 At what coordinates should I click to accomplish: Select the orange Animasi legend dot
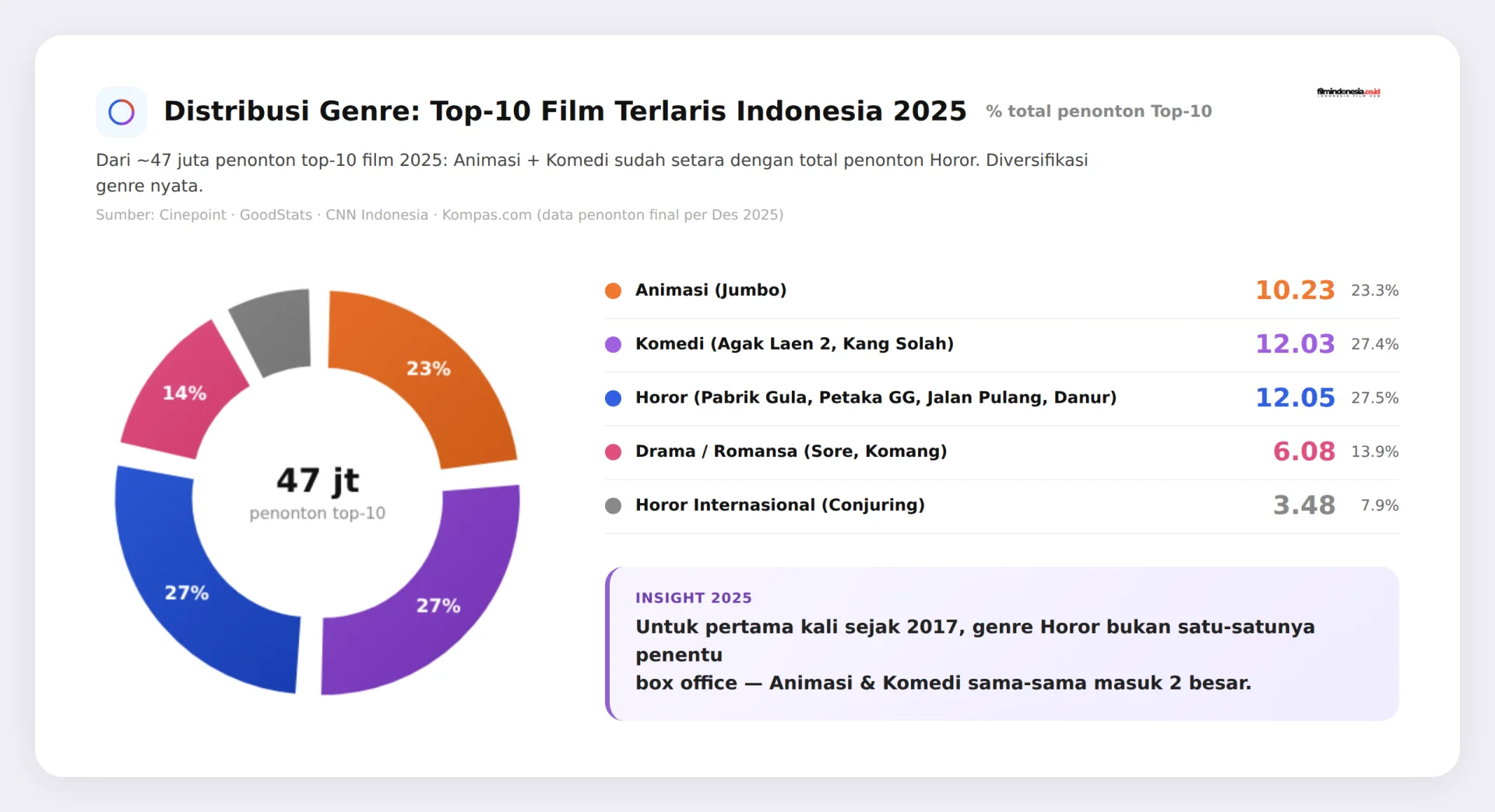coord(614,290)
